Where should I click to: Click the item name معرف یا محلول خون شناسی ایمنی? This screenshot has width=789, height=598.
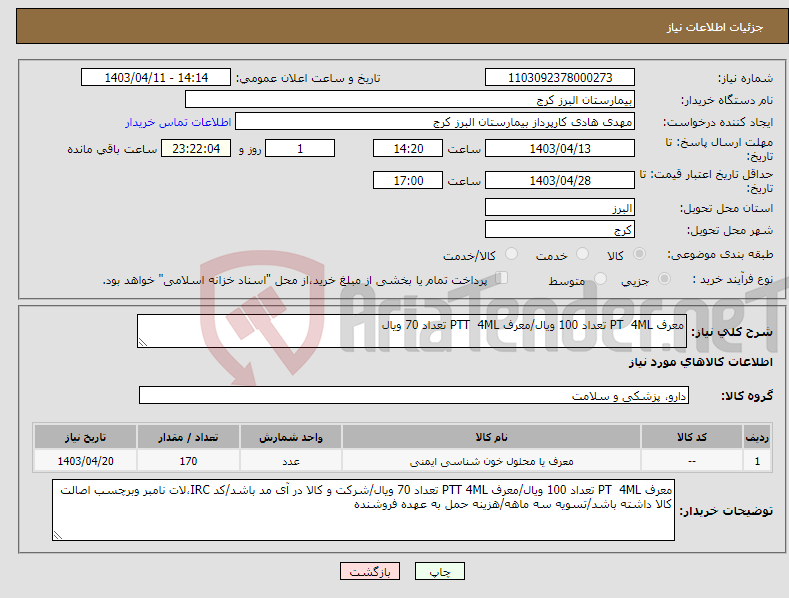(492, 461)
